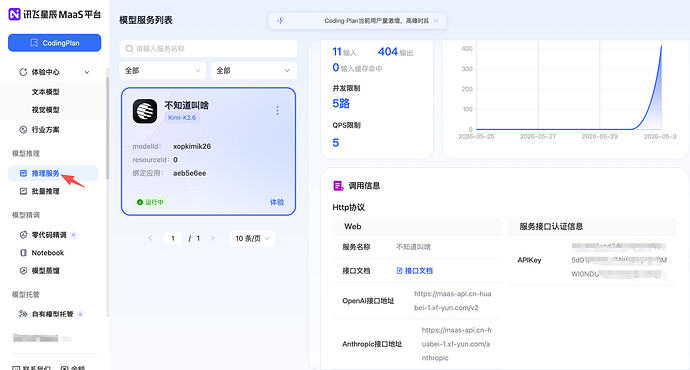Open 自有模型托管 in the sidebar
Viewport: 690px width, 370px height.
52,314
